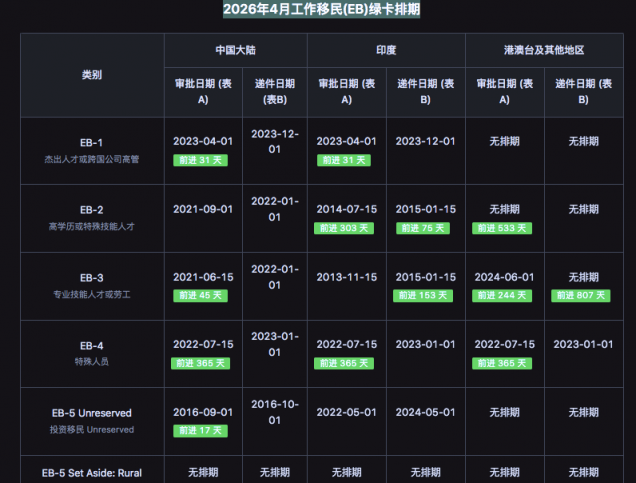Select the 前进 533 天 badge

point(504,228)
